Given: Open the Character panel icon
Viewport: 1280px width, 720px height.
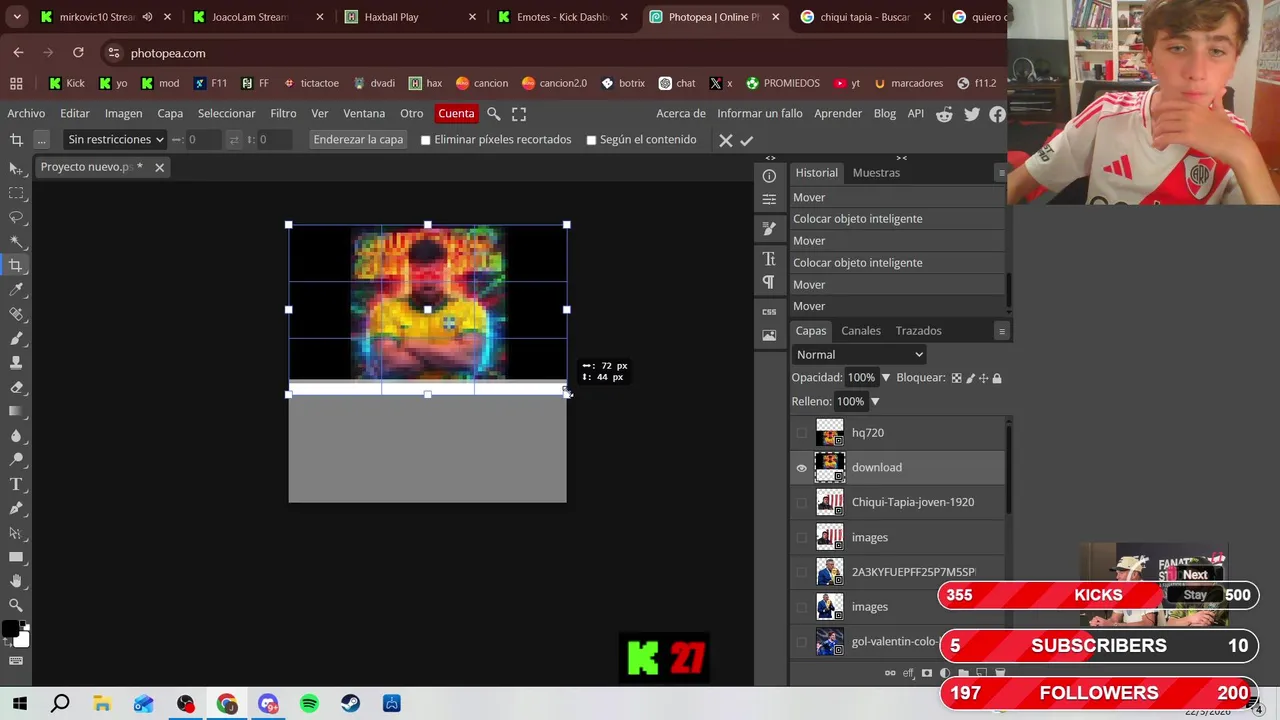Looking at the screenshot, I should pos(769,259).
